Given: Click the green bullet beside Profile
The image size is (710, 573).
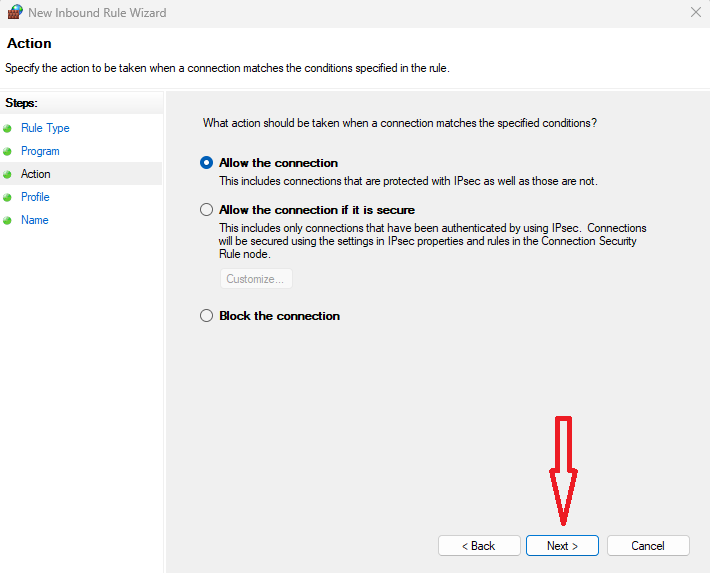Looking at the screenshot, I should click(x=8, y=198).
